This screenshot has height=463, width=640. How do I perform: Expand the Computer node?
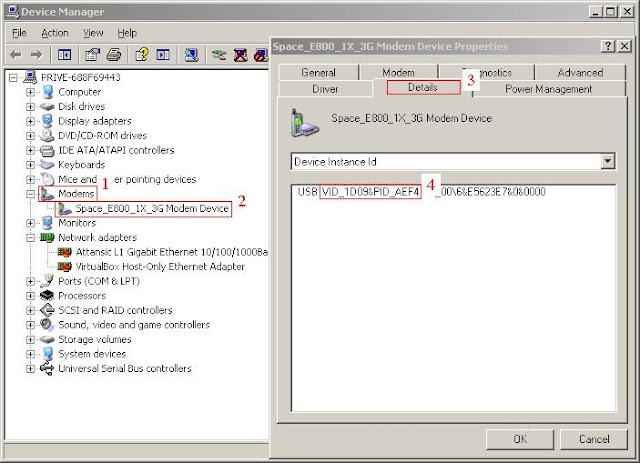(x=30, y=92)
